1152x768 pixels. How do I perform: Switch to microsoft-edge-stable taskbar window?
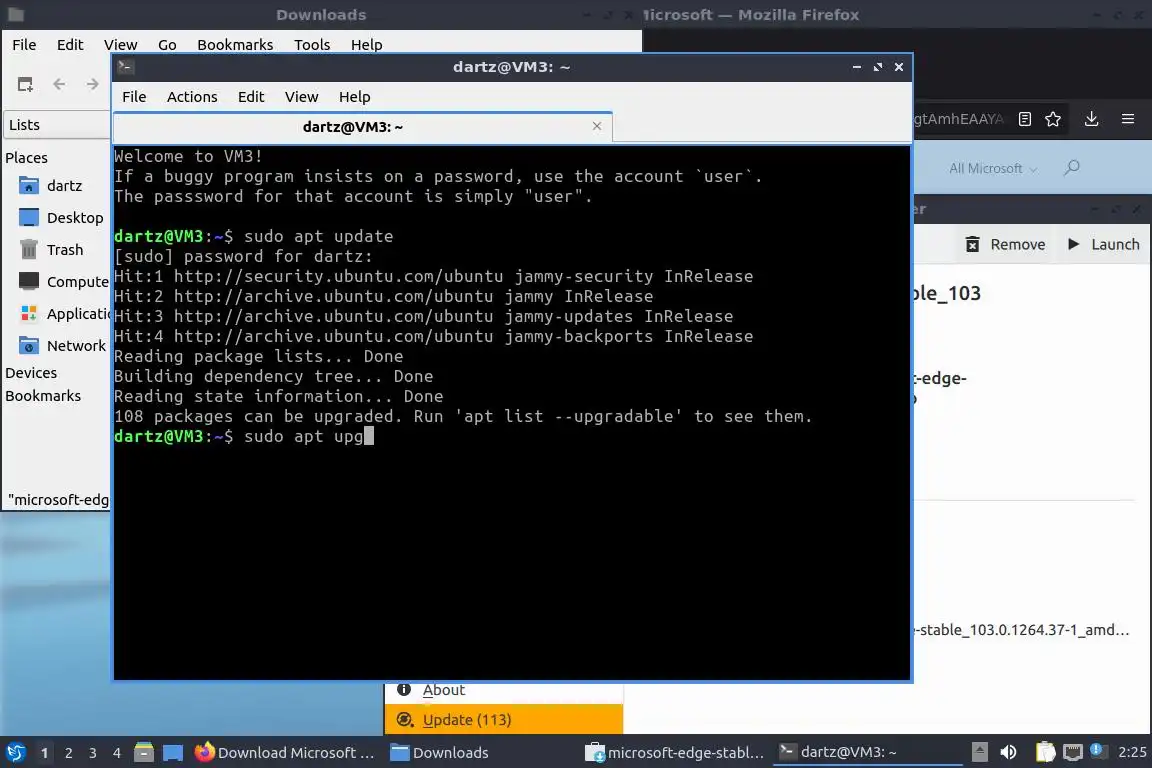tap(674, 753)
